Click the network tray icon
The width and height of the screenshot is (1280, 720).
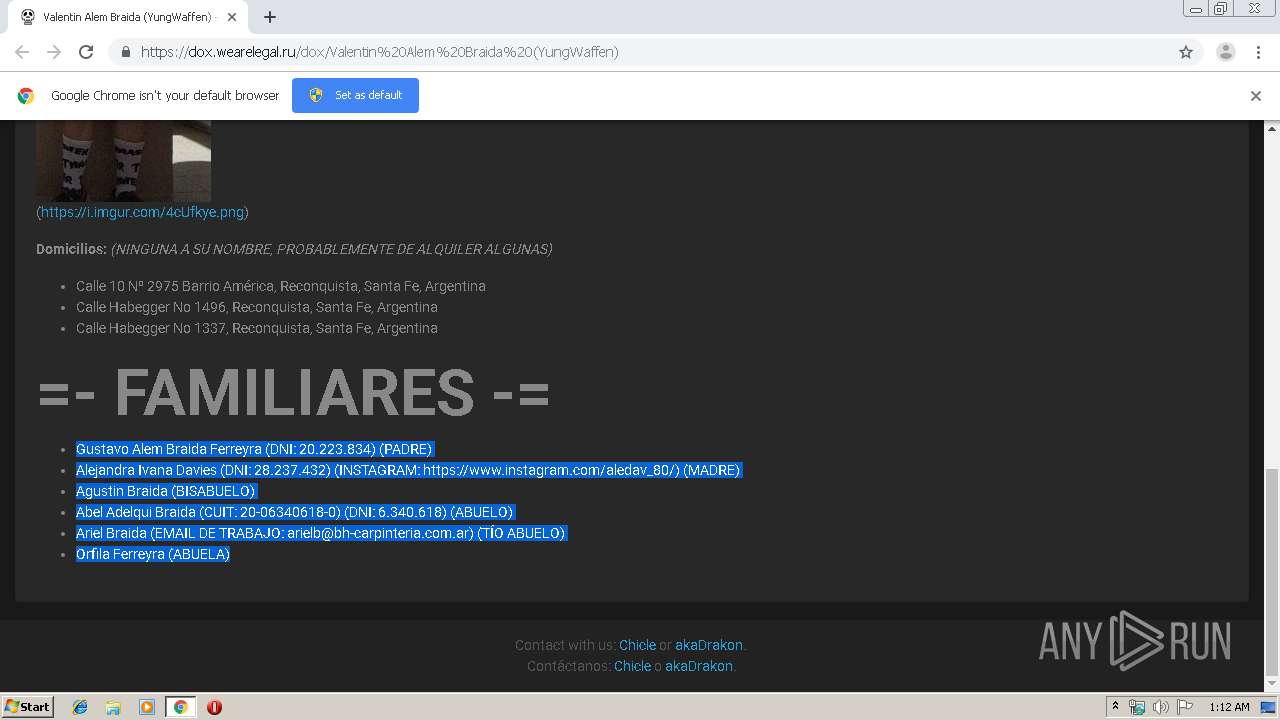pos(1137,707)
